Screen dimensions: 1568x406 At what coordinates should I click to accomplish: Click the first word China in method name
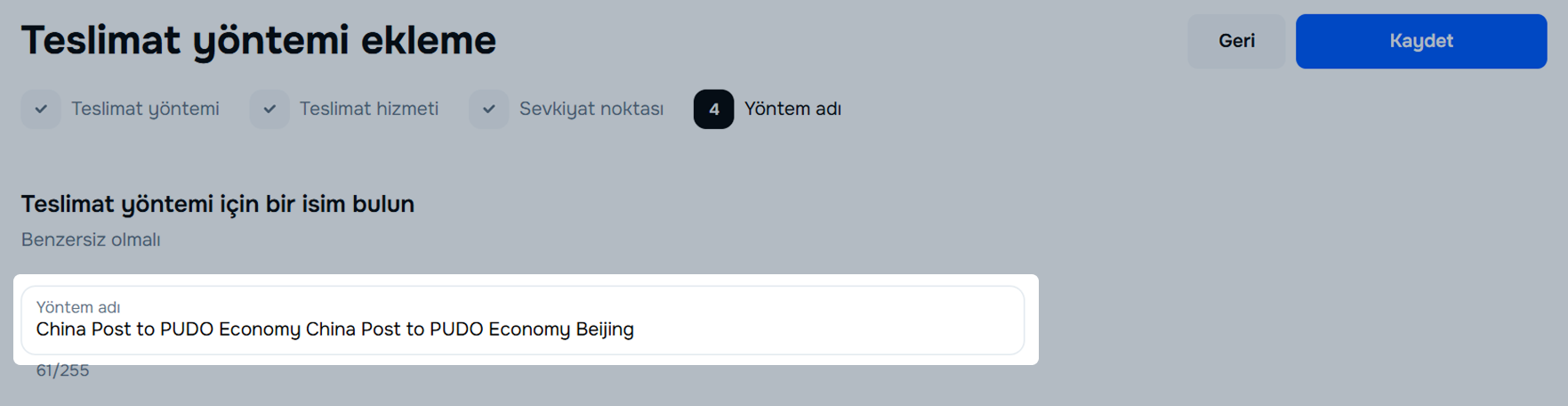coord(60,329)
